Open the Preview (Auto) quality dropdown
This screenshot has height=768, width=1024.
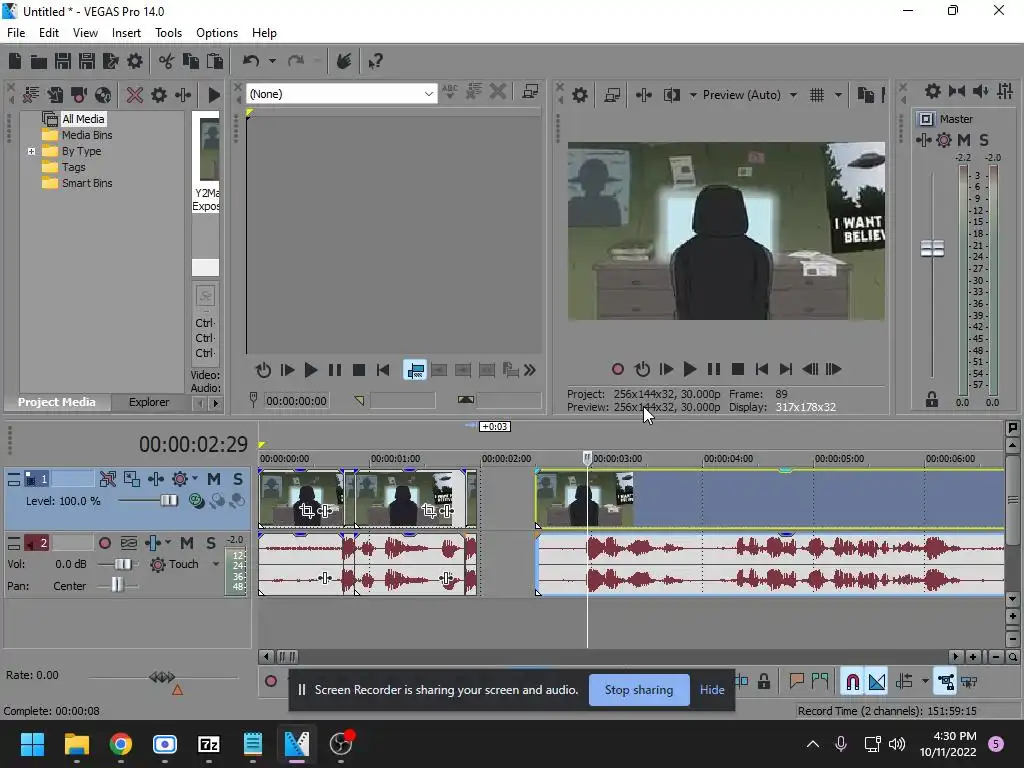[793, 95]
